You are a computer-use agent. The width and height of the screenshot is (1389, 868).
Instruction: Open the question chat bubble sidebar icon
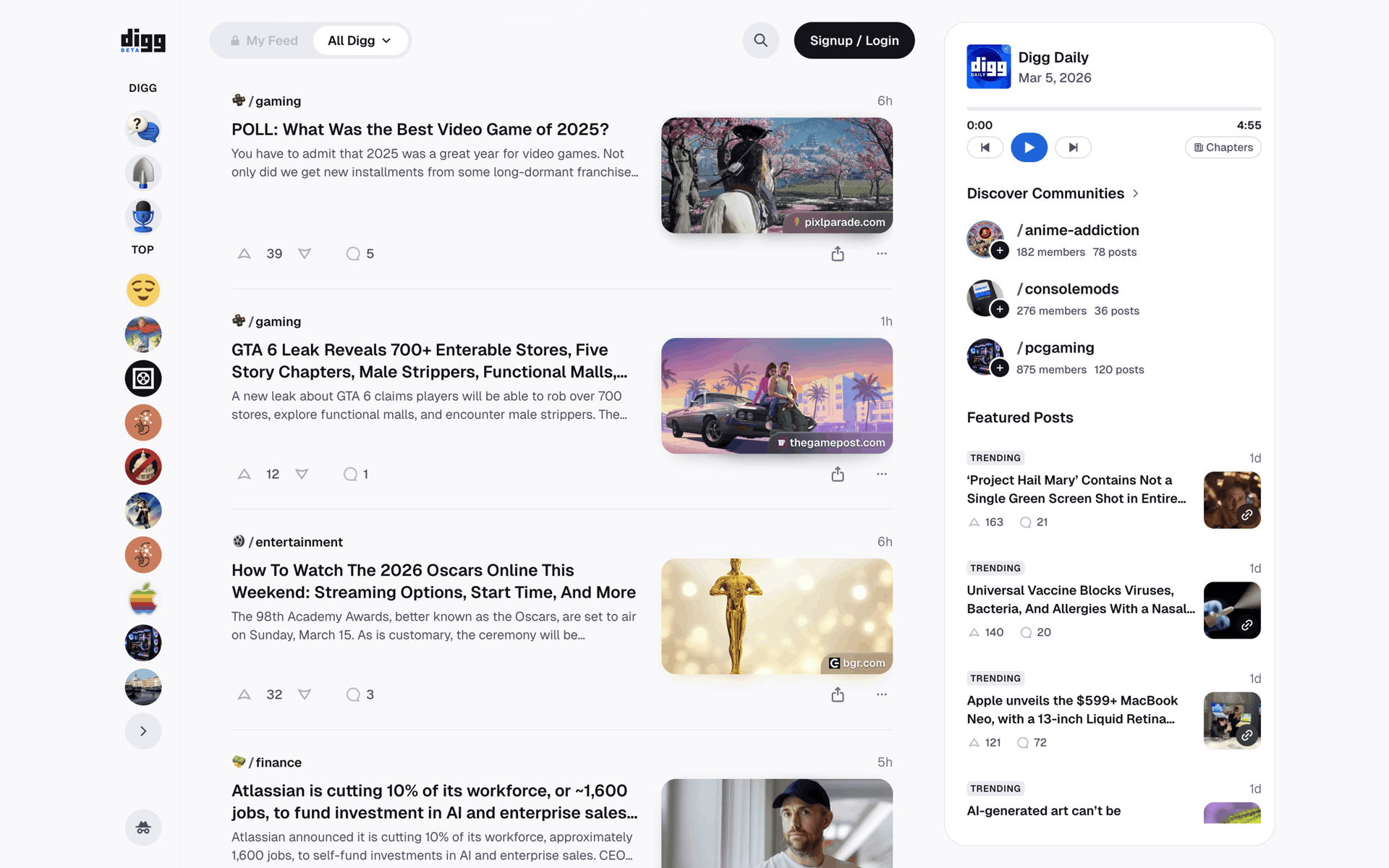tap(143, 129)
